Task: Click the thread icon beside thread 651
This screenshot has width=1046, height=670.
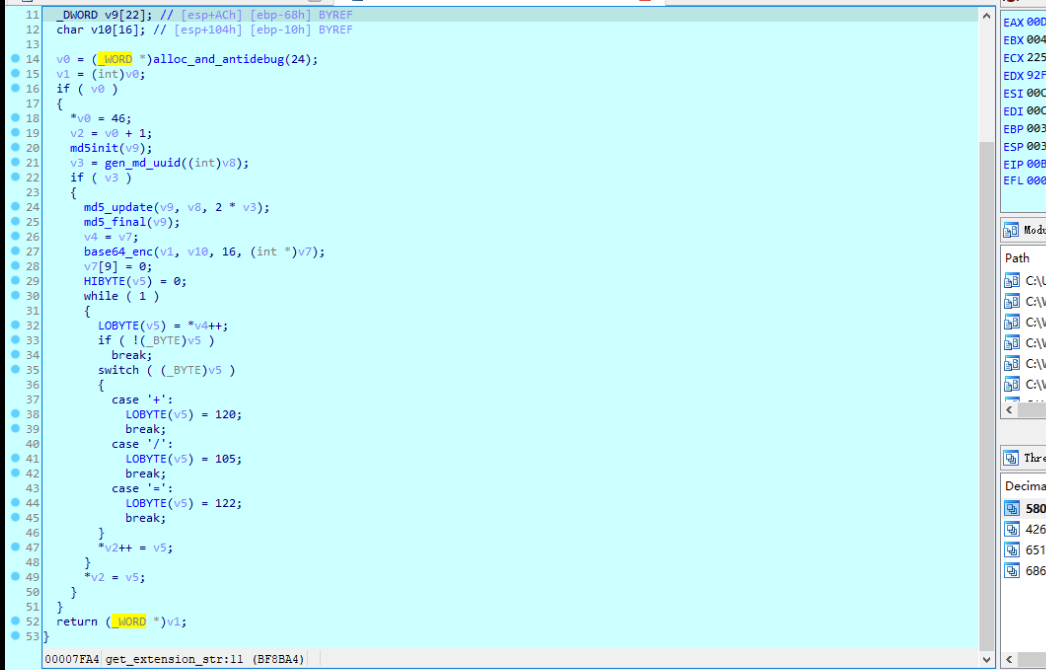Action: click(1013, 550)
